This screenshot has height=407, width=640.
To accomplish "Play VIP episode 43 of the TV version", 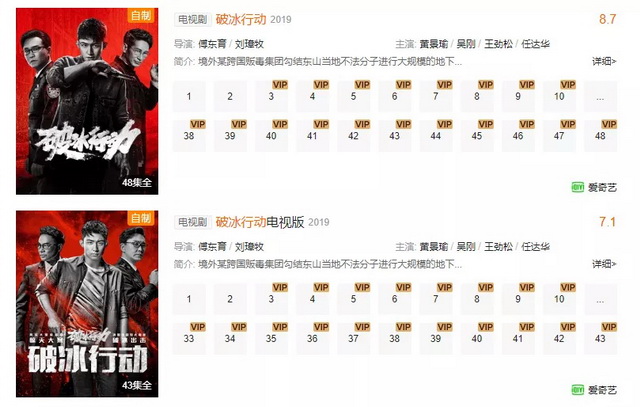I will (600, 338).
